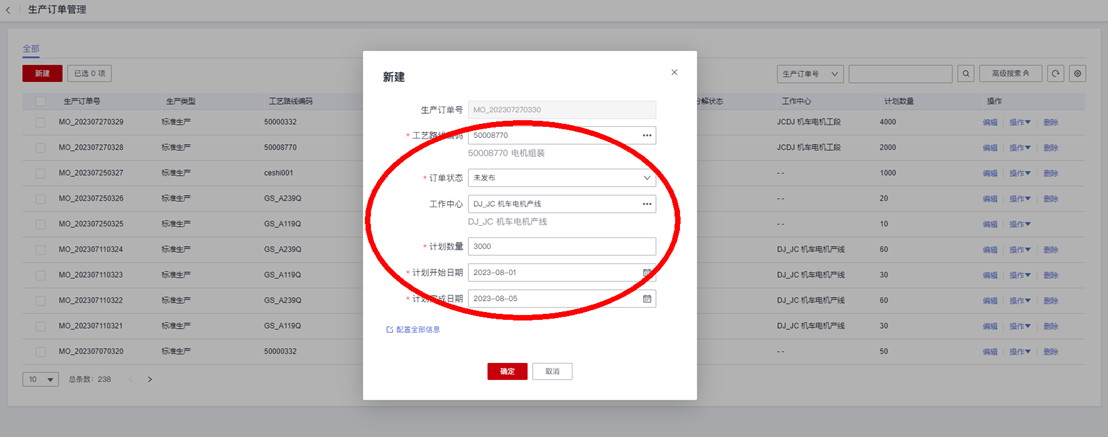The width and height of the screenshot is (1108, 437).
Task: Click the 工艺路线编码 input field
Action: 562,135
